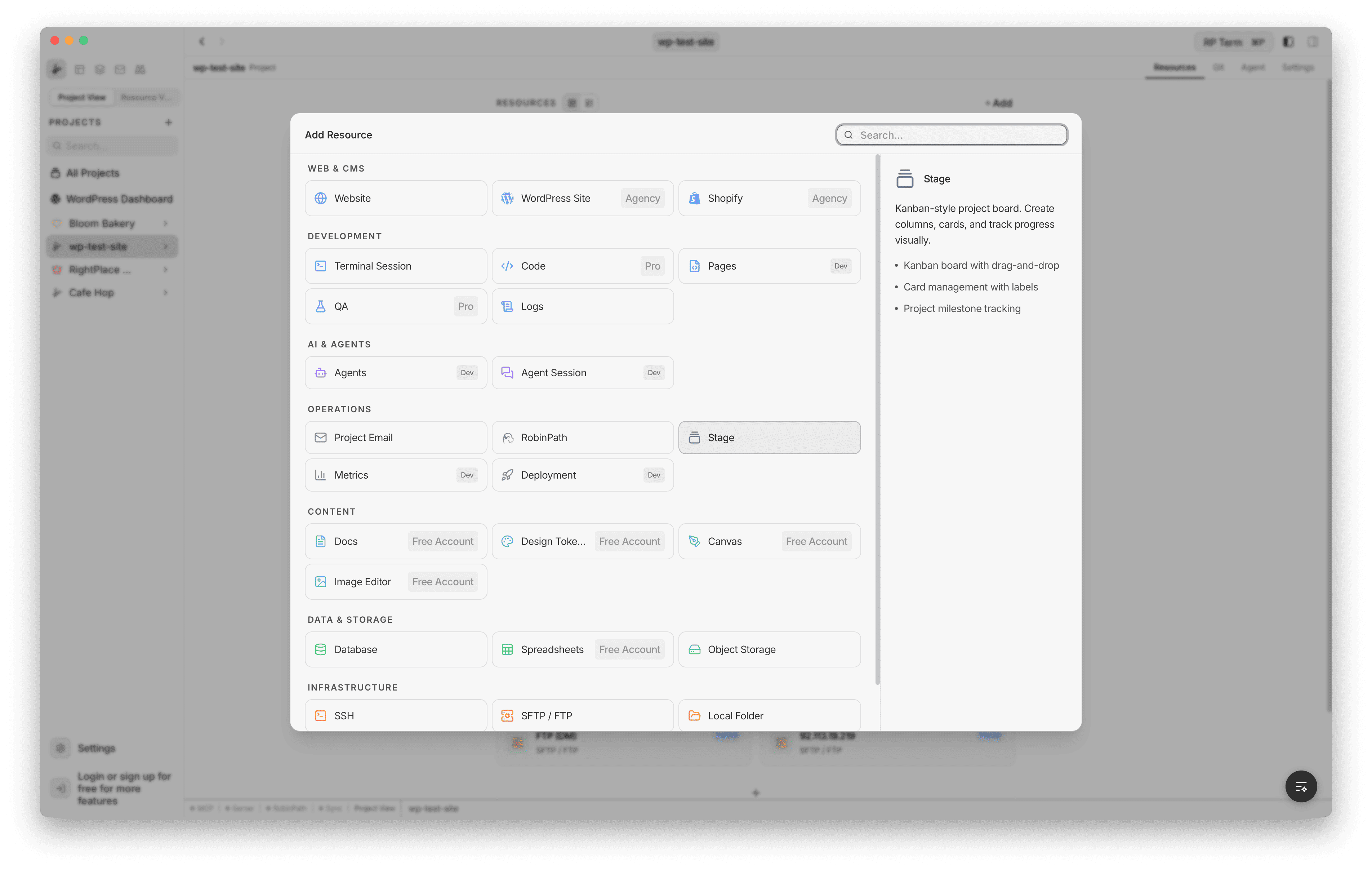Select the Project View toggle
This screenshot has width=1372, height=870.
pos(81,97)
